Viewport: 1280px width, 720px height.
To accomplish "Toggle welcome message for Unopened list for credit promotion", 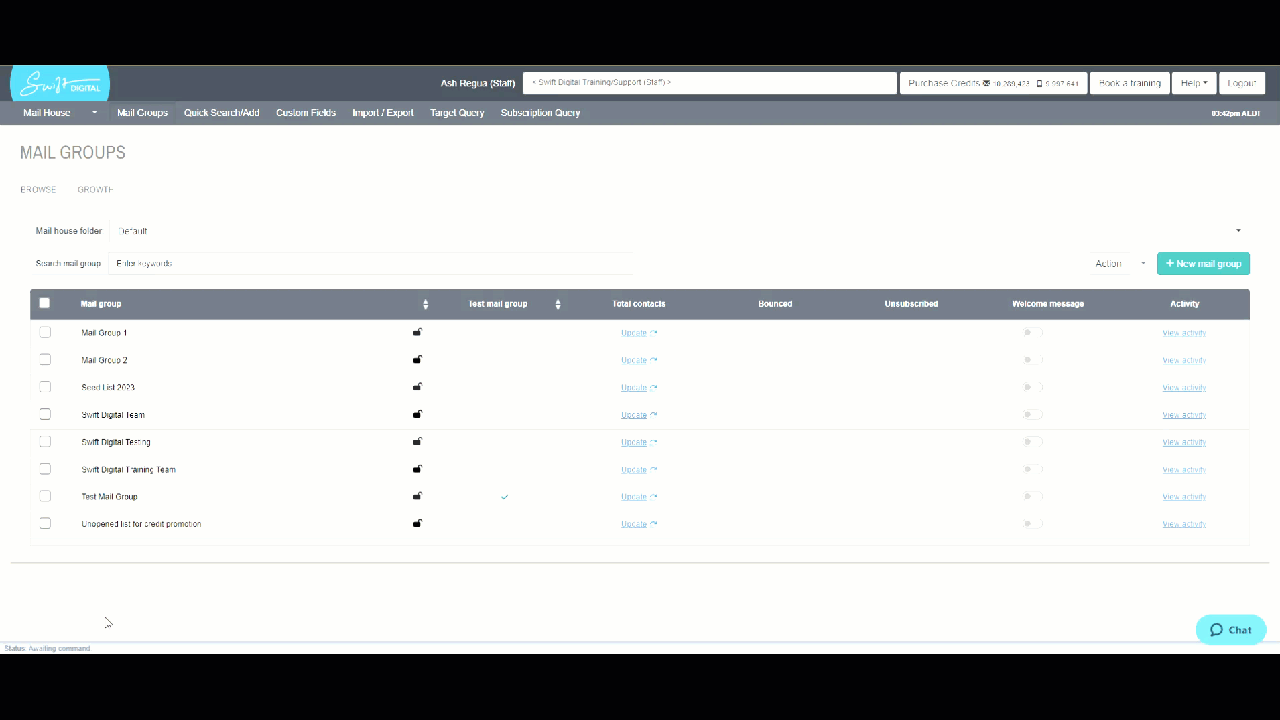I will pyautogui.click(x=1032, y=523).
